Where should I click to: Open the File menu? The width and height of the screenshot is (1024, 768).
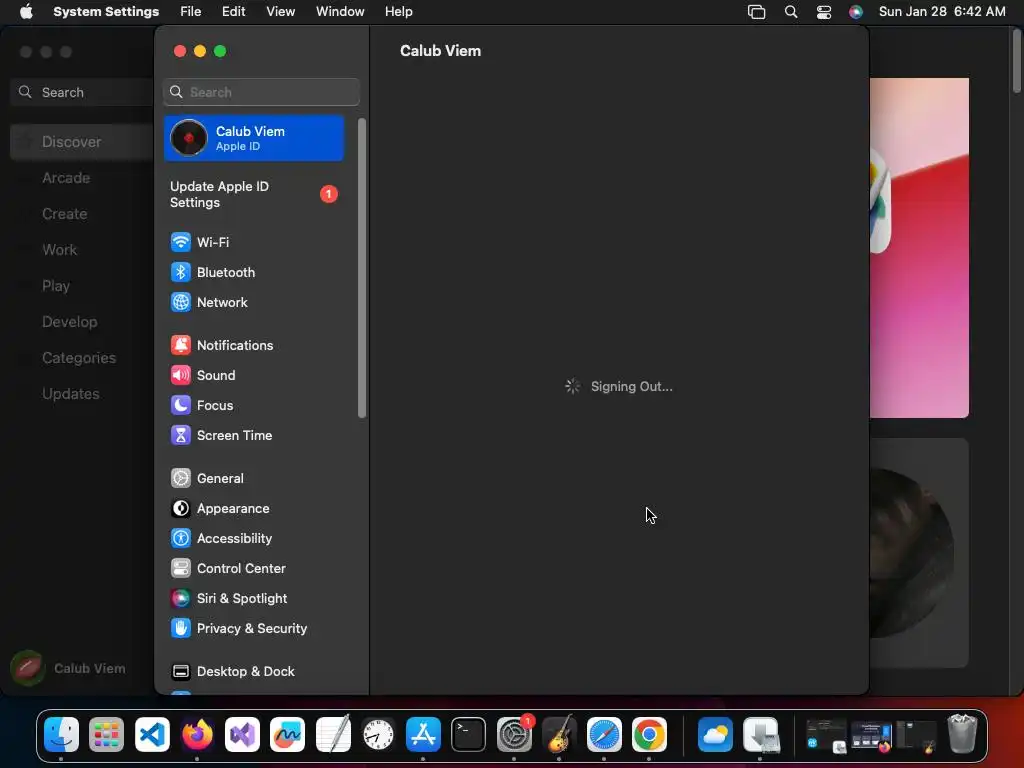click(x=191, y=12)
